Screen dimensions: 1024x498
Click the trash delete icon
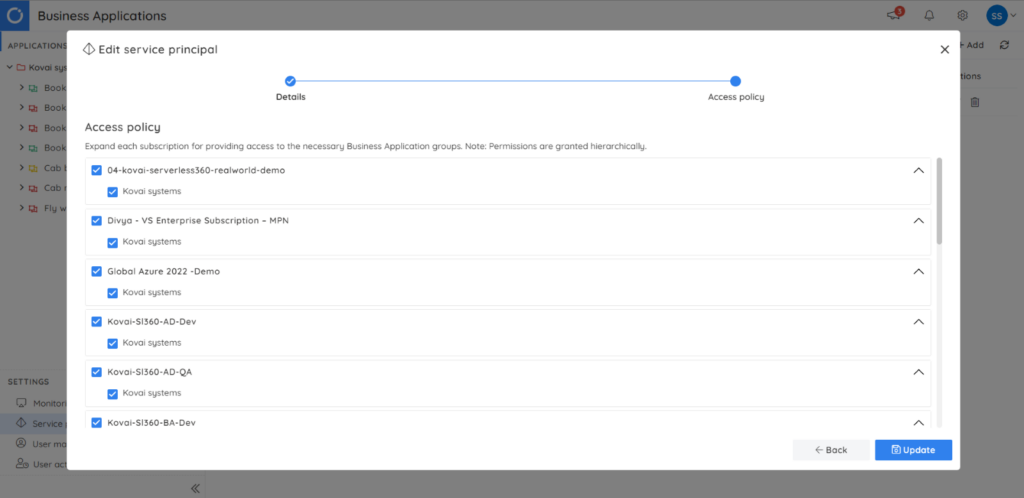click(975, 102)
